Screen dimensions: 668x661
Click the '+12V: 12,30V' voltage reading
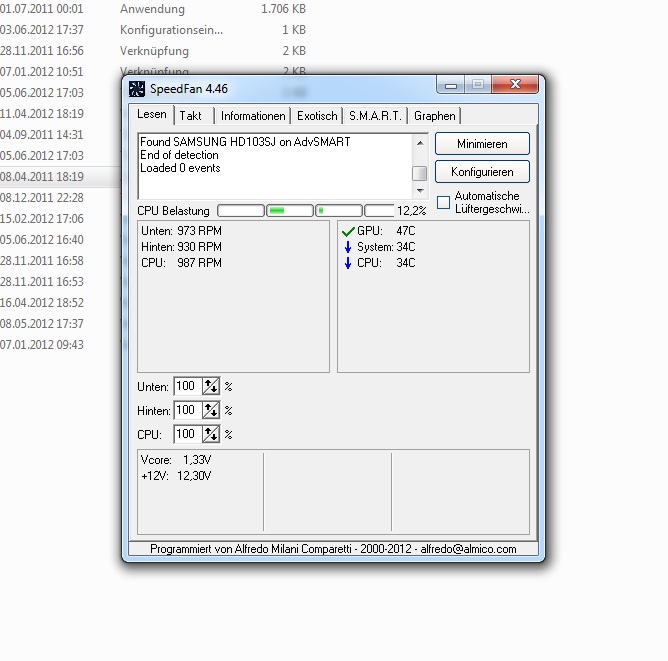tap(176, 476)
